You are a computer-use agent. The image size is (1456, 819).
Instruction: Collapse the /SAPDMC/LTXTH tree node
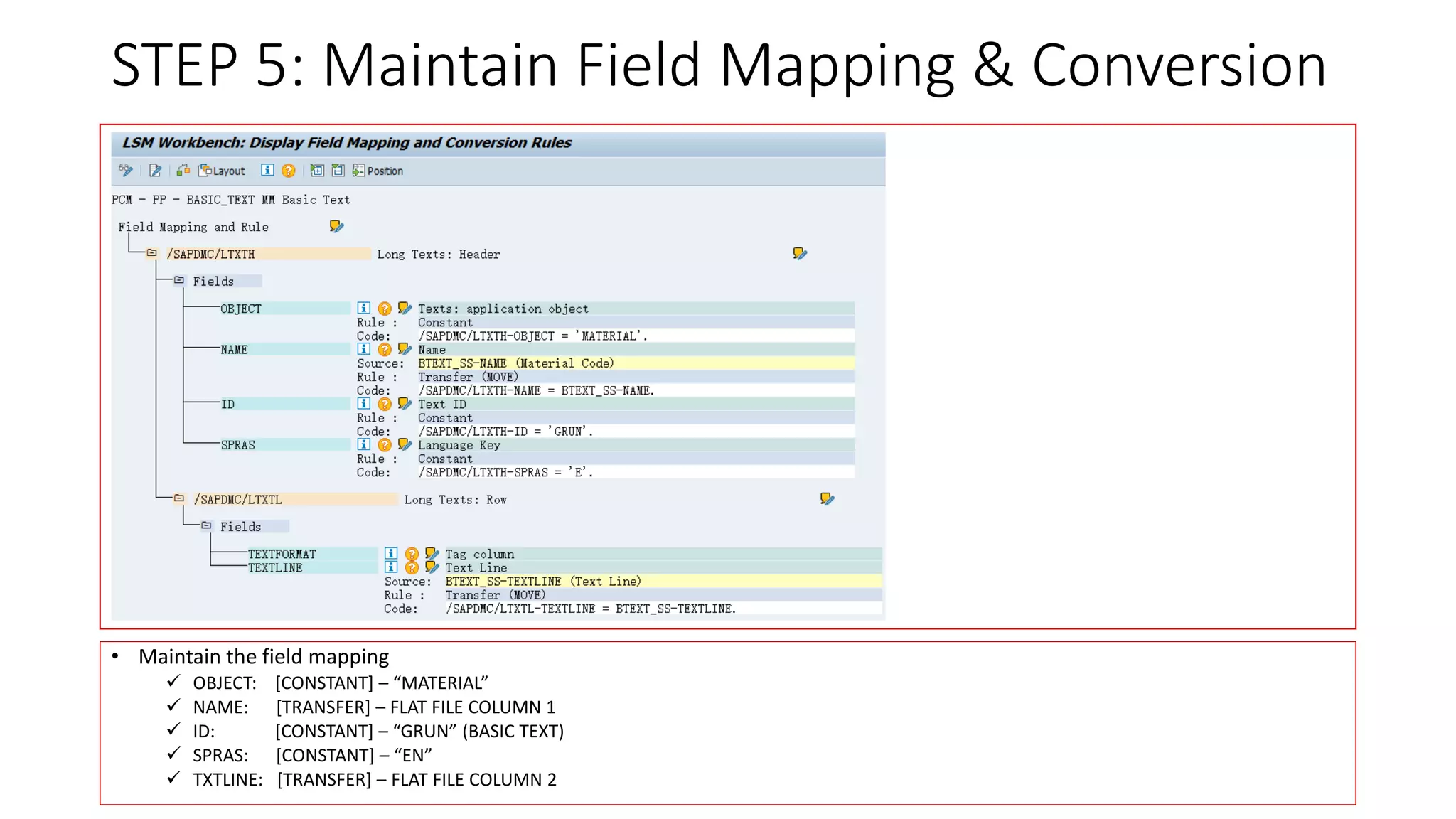pos(151,253)
